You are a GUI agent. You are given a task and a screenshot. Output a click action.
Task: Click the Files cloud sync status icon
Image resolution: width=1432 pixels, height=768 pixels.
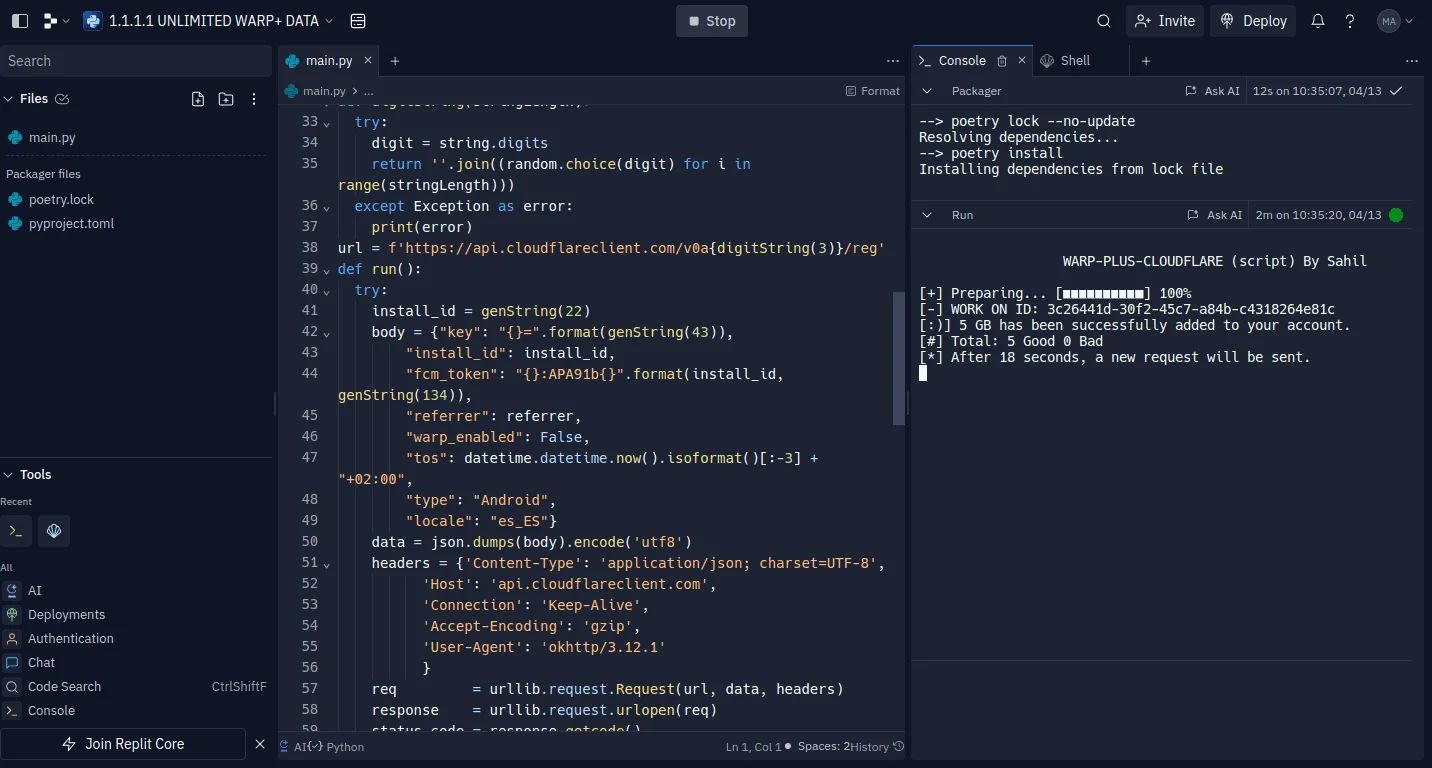pyautogui.click(x=62, y=99)
